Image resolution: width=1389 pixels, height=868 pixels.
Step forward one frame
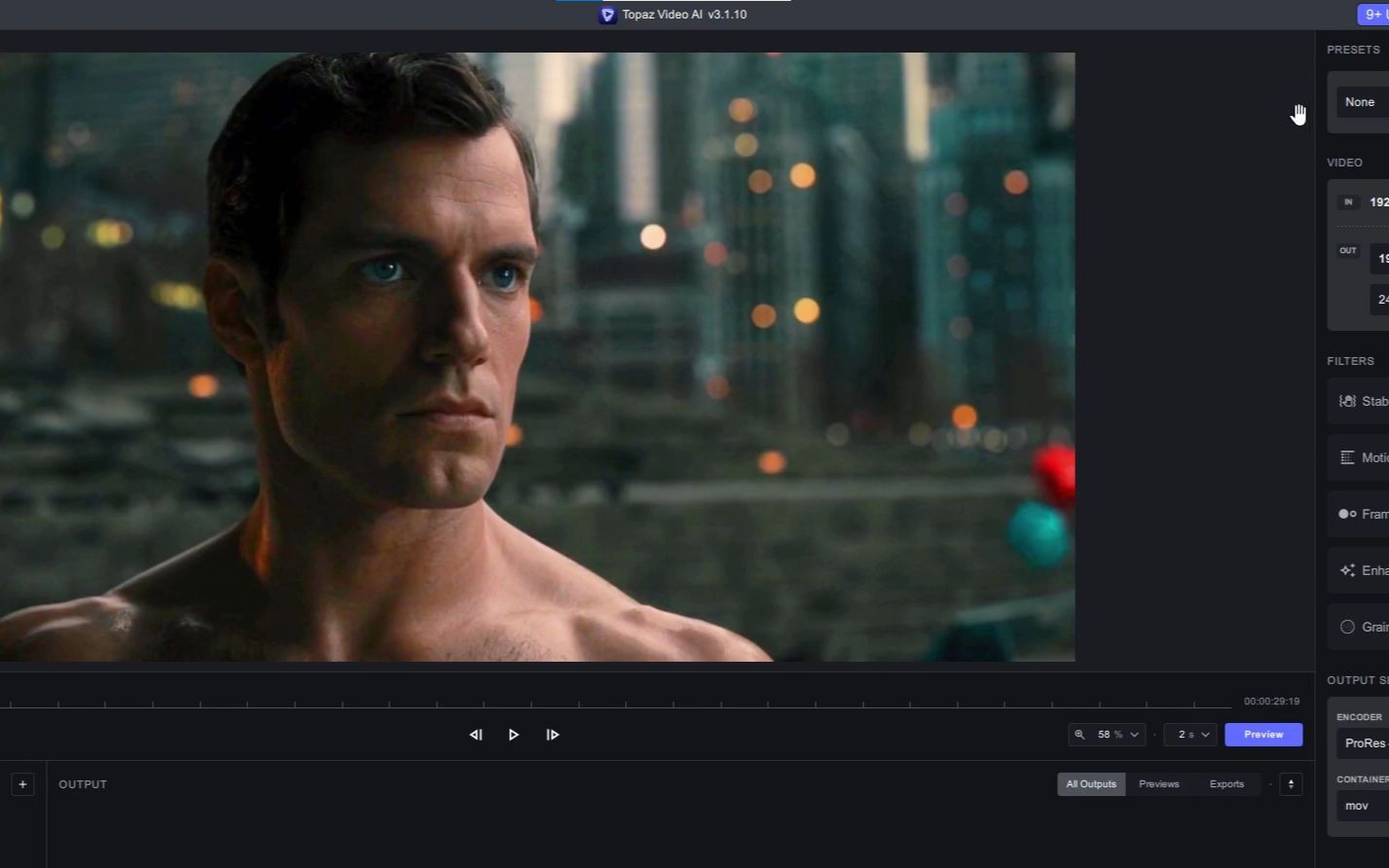point(553,735)
